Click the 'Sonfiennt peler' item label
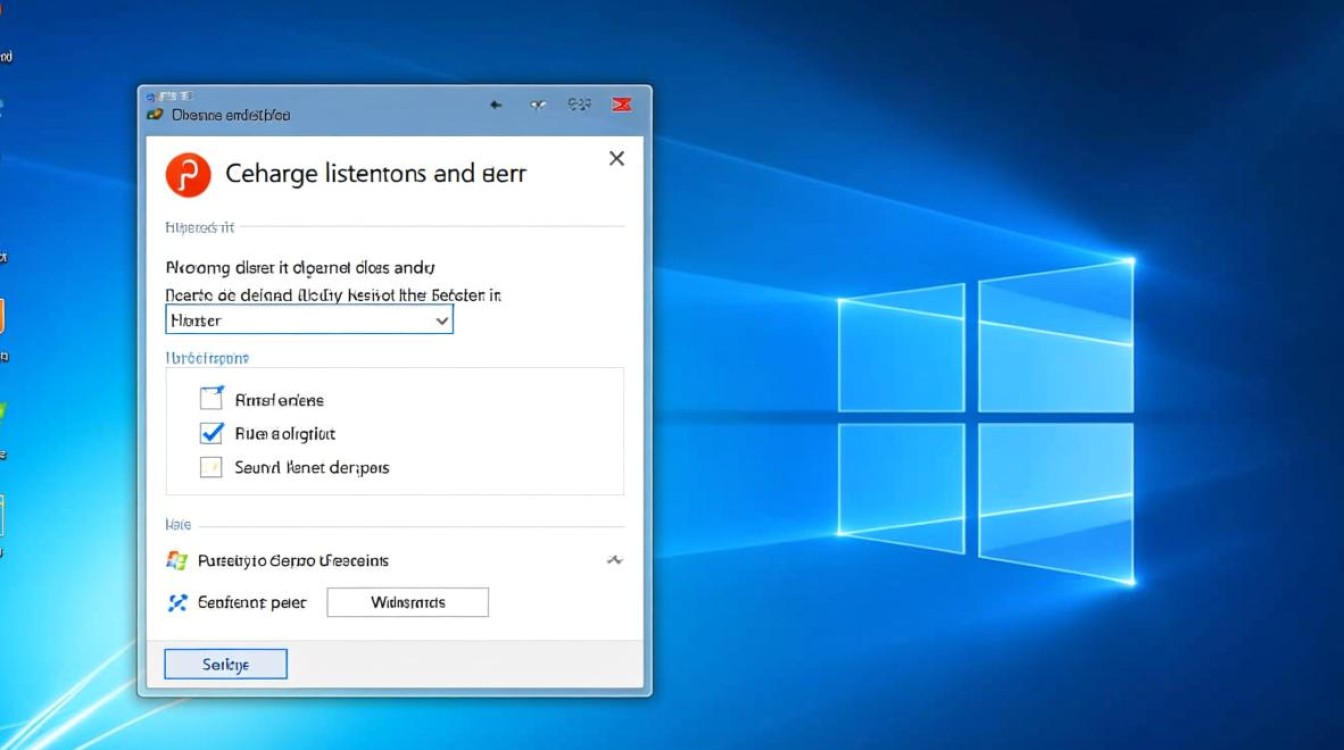 pyautogui.click(x=252, y=603)
